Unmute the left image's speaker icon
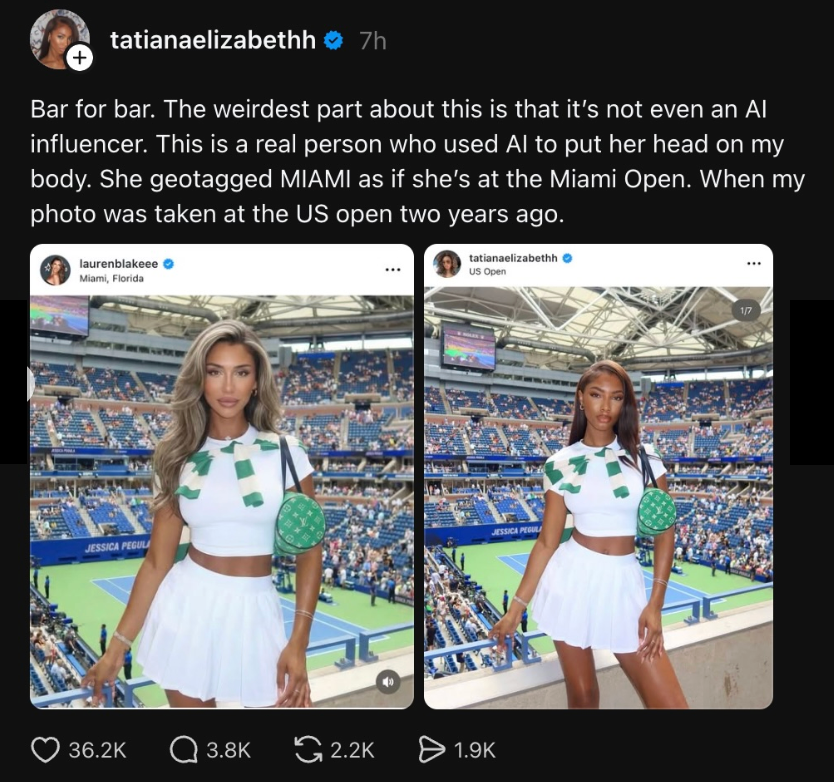 [389, 682]
